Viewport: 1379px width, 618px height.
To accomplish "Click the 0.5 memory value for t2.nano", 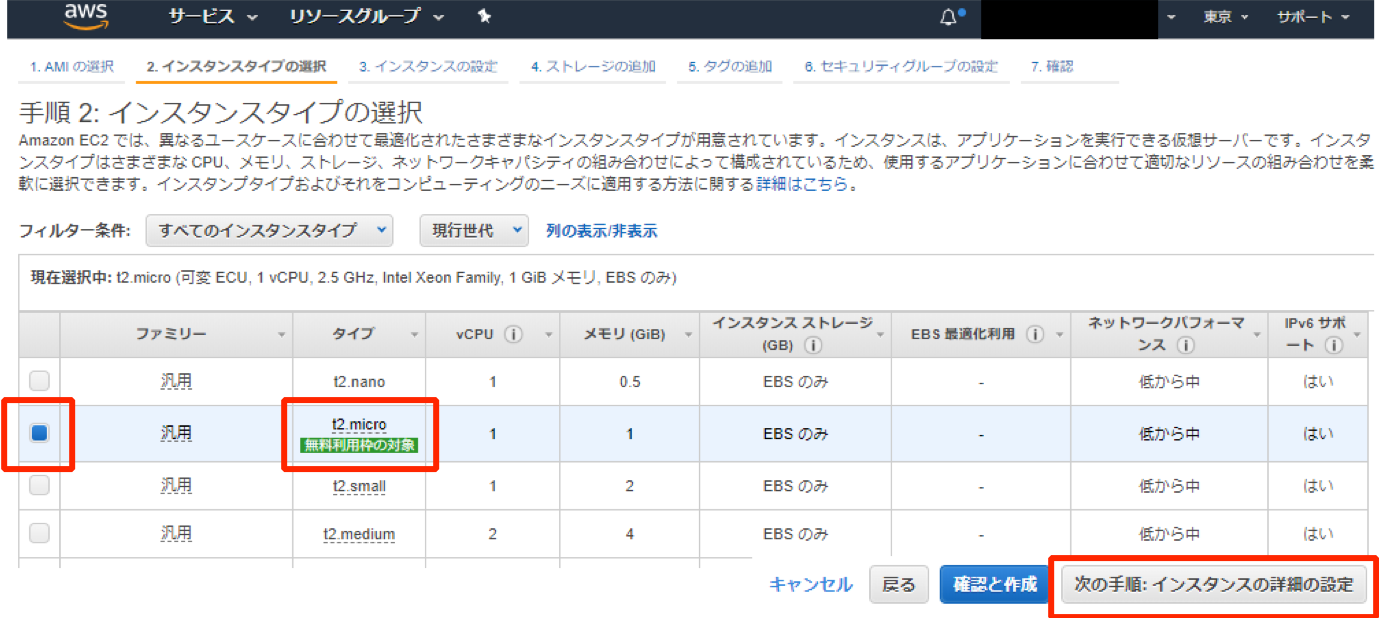I will [x=630, y=382].
